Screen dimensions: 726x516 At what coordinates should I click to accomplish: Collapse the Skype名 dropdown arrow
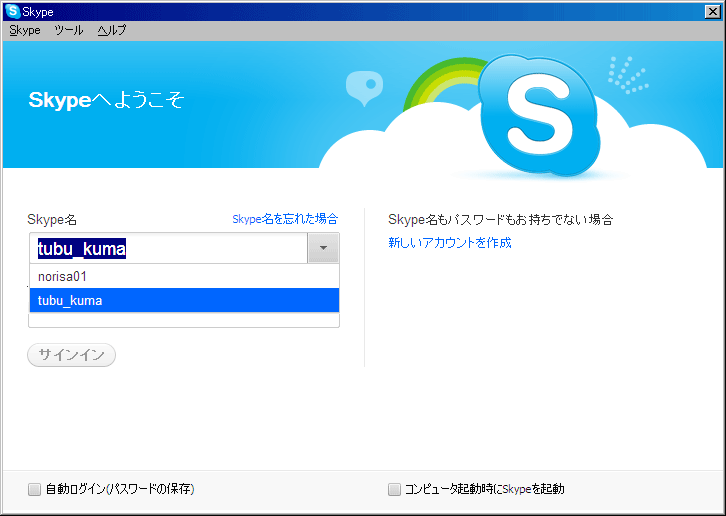tap(323, 248)
